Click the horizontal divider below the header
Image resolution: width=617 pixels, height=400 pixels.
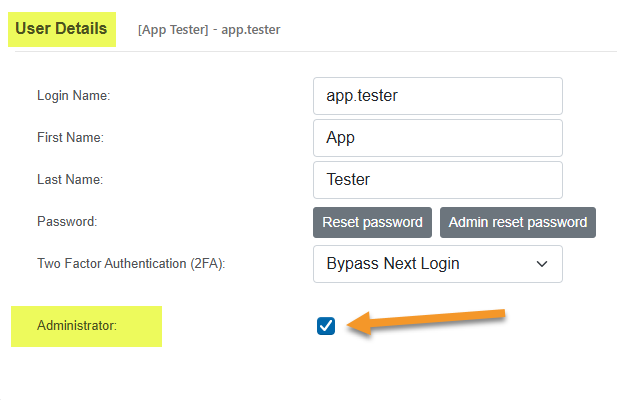point(316,52)
